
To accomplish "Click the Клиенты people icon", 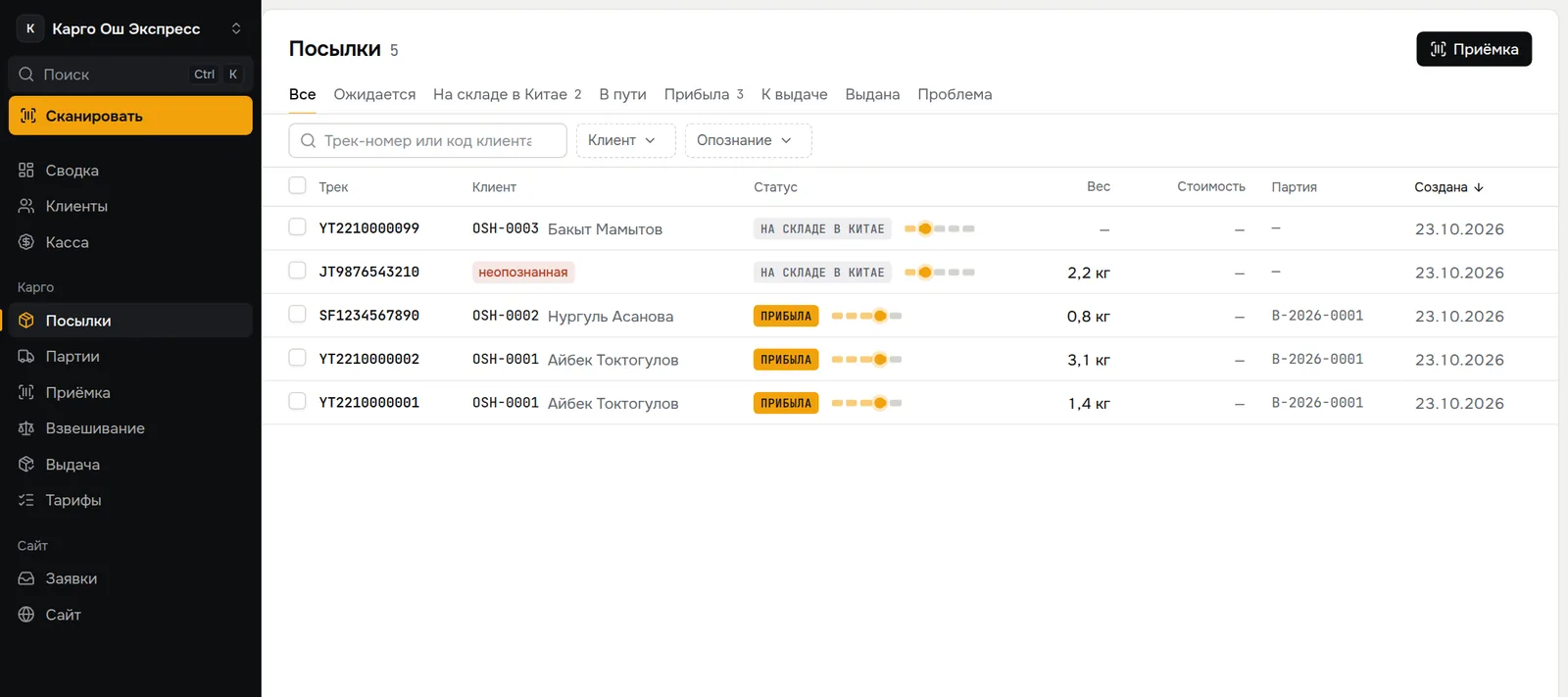I will pos(26,206).
